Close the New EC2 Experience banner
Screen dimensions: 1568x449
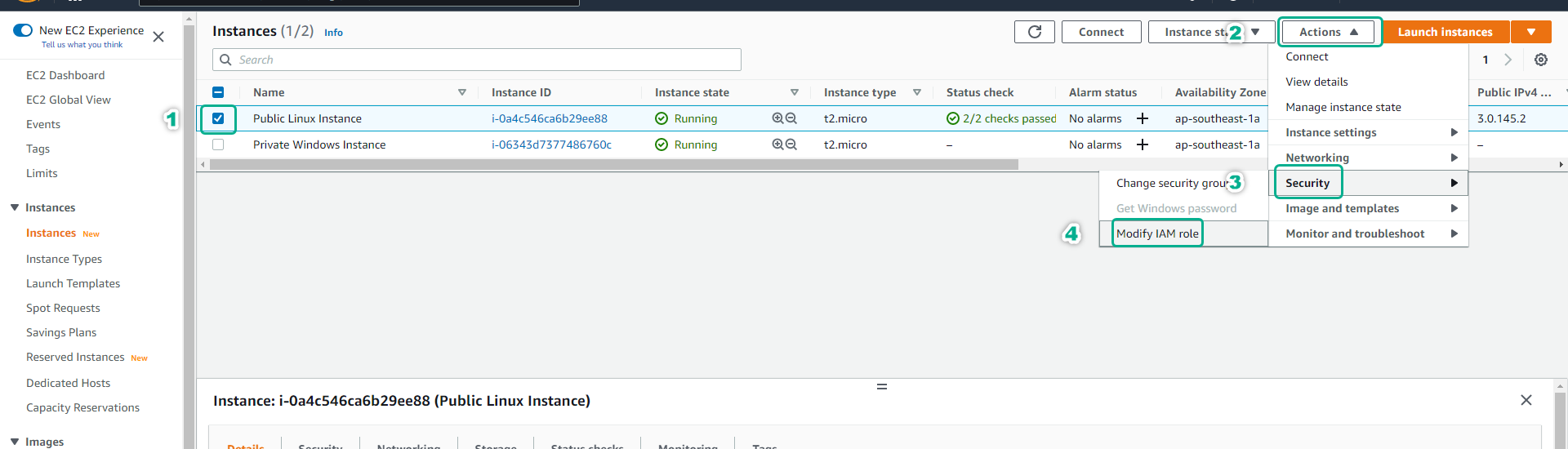158,37
